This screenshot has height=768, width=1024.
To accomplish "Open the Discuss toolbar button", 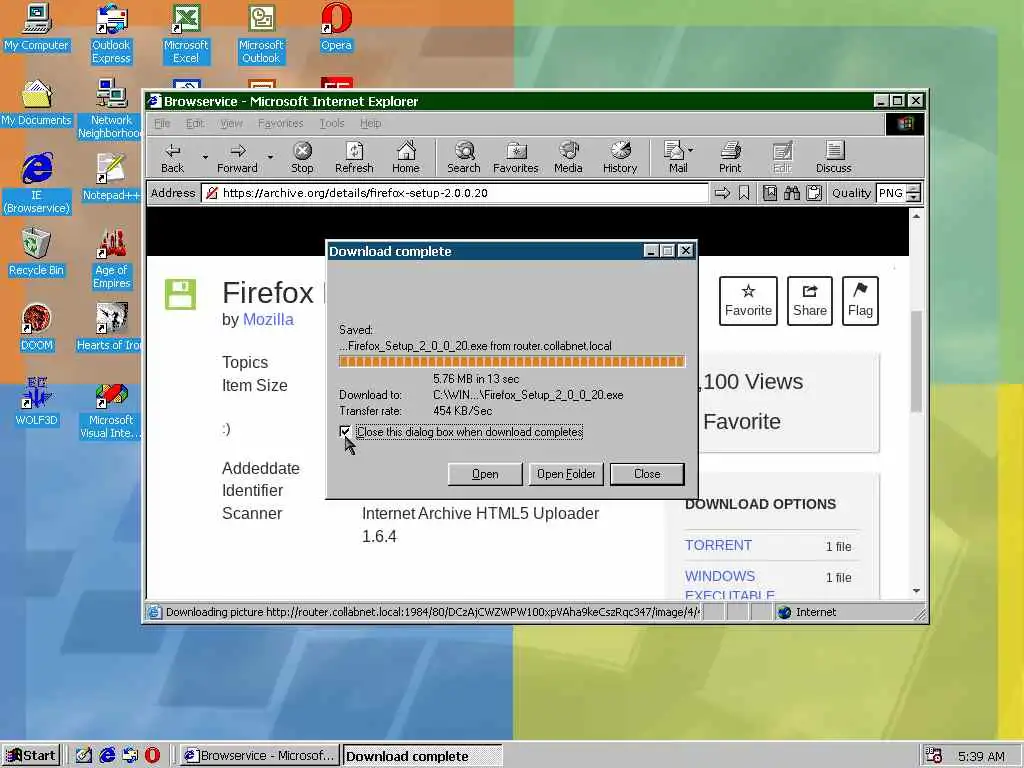I will [x=834, y=157].
